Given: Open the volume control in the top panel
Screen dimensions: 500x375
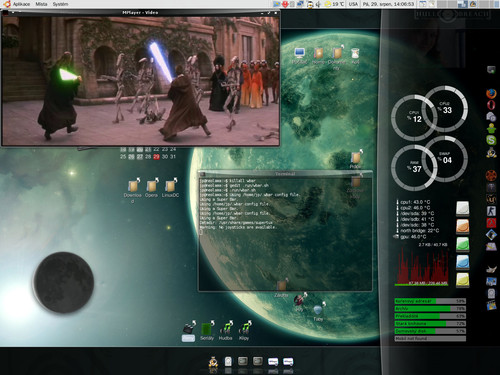Looking at the screenshot, I should (x=318, y=4).
